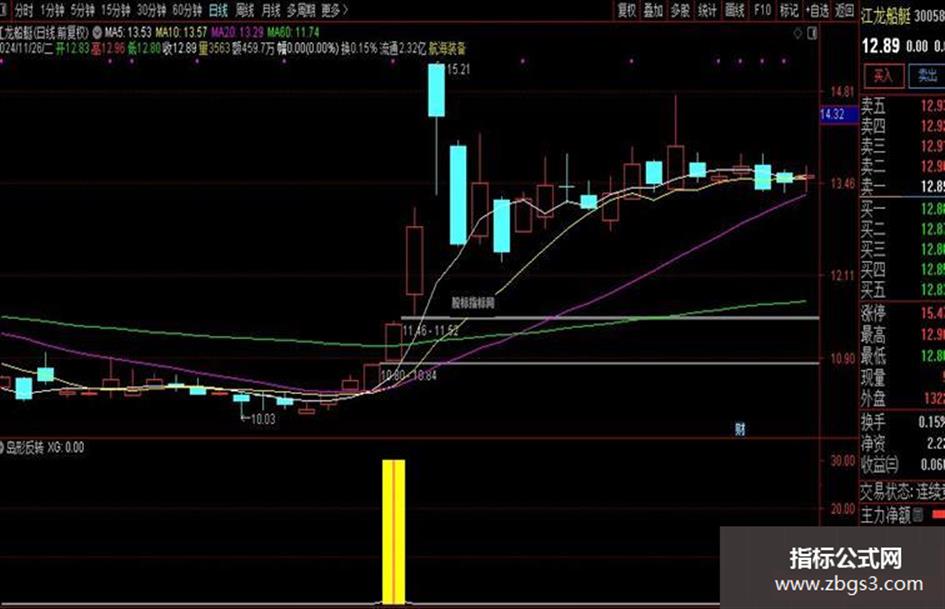The image size is (945, 609).
Task: Activate the 画线 drawing tool
Action: 735,10
